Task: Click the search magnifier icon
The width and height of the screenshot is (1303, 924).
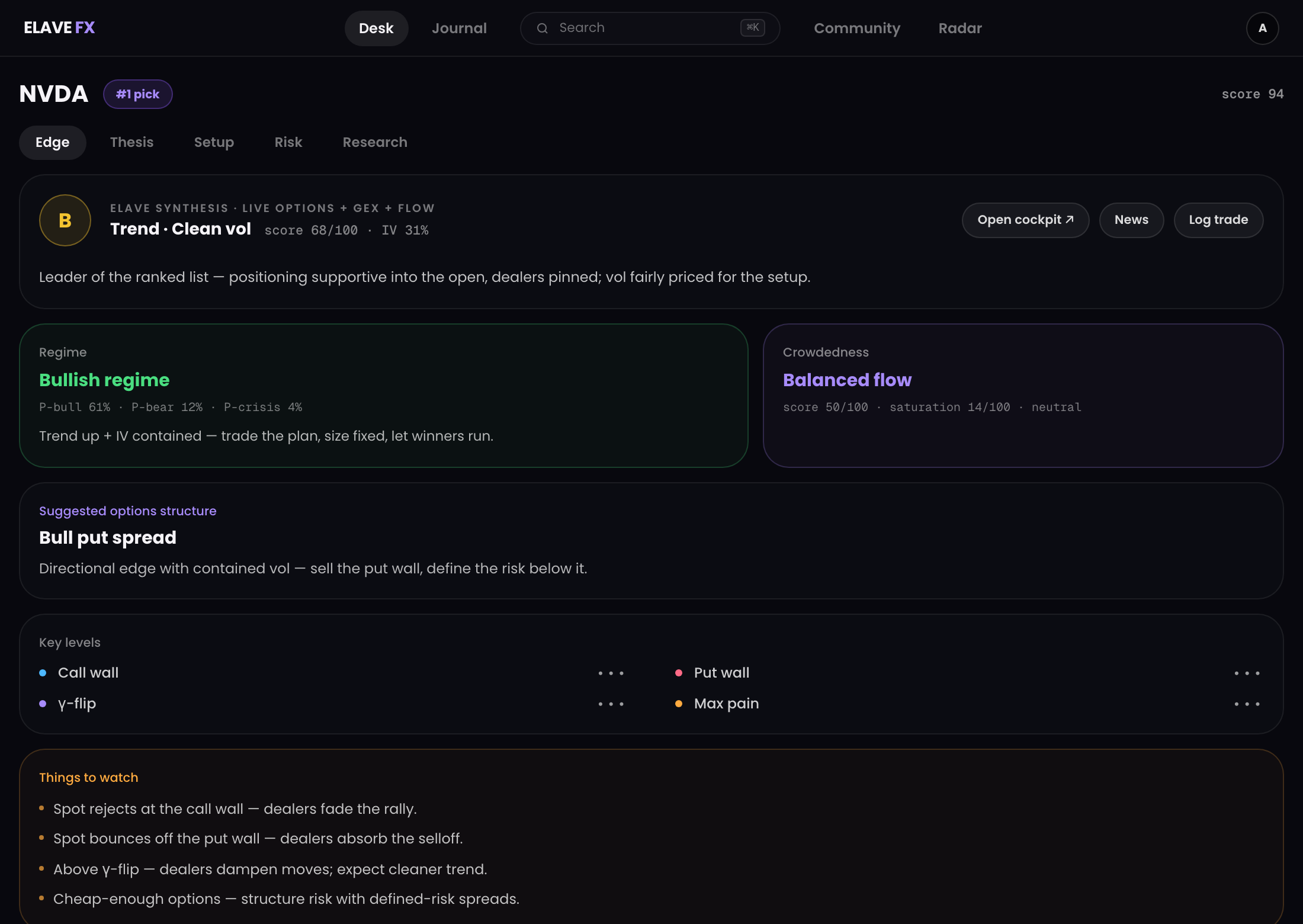Action: click(542, 28)
